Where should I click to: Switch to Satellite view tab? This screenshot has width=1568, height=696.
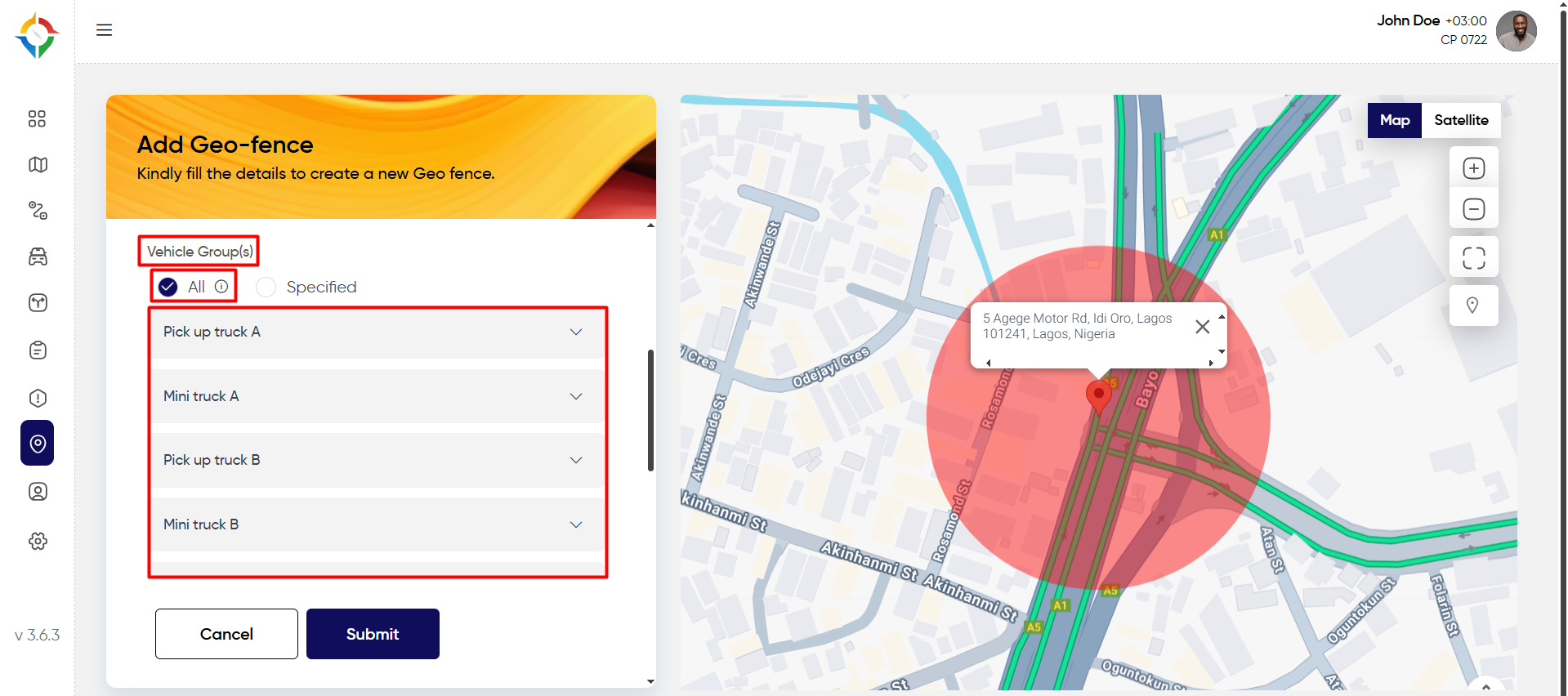click(1461, 120)
